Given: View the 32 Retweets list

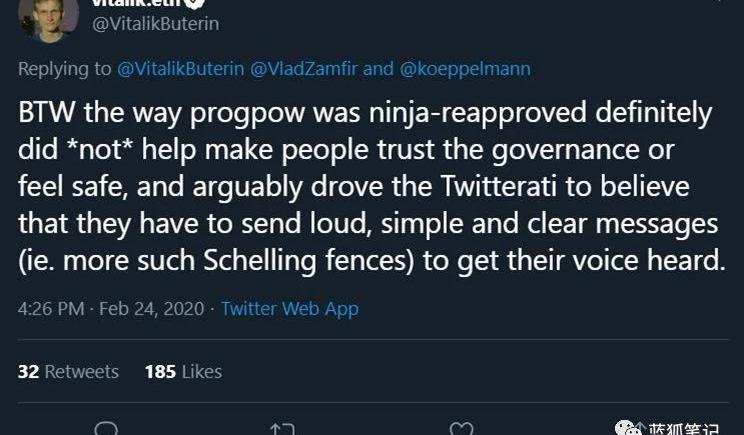Looking at the screenshot, I should (x=68, y=371).
